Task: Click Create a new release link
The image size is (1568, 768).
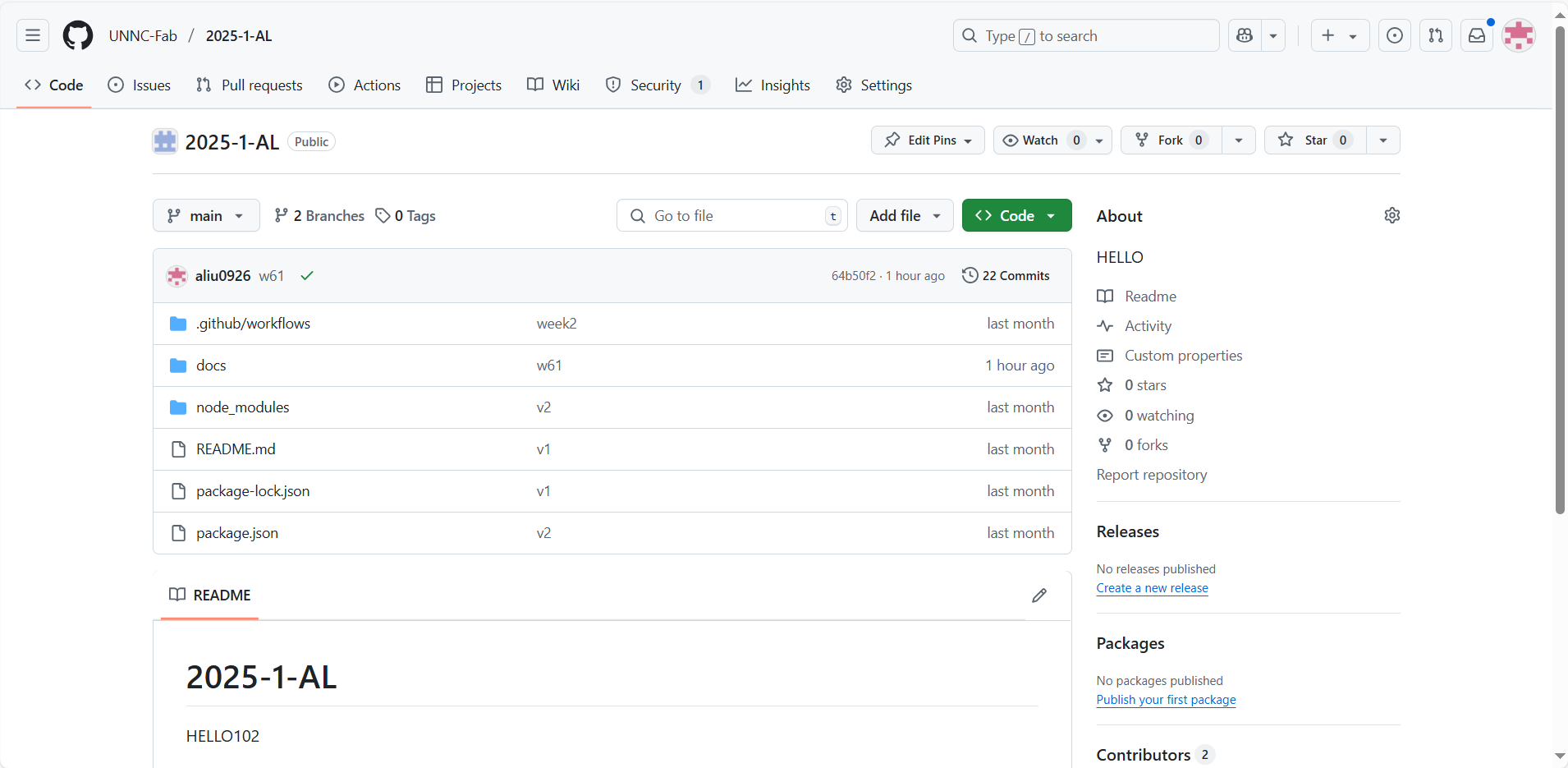Action: pyautogui.click(x=1152, y=588)
